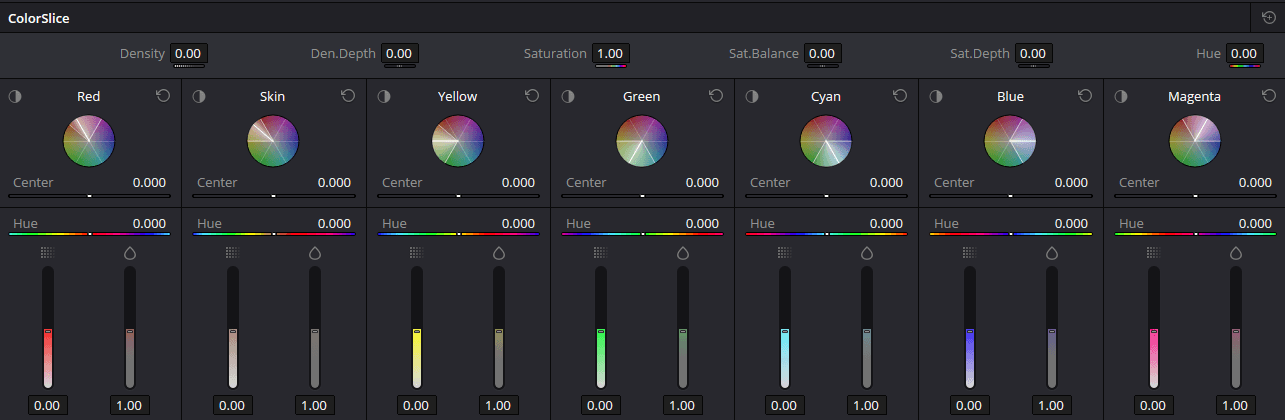Toggle the Cyan slice highlight icon
Image resolution: width=1285 pixels, height=420 pixels.
pyautogui.click(x=752, y=96)
